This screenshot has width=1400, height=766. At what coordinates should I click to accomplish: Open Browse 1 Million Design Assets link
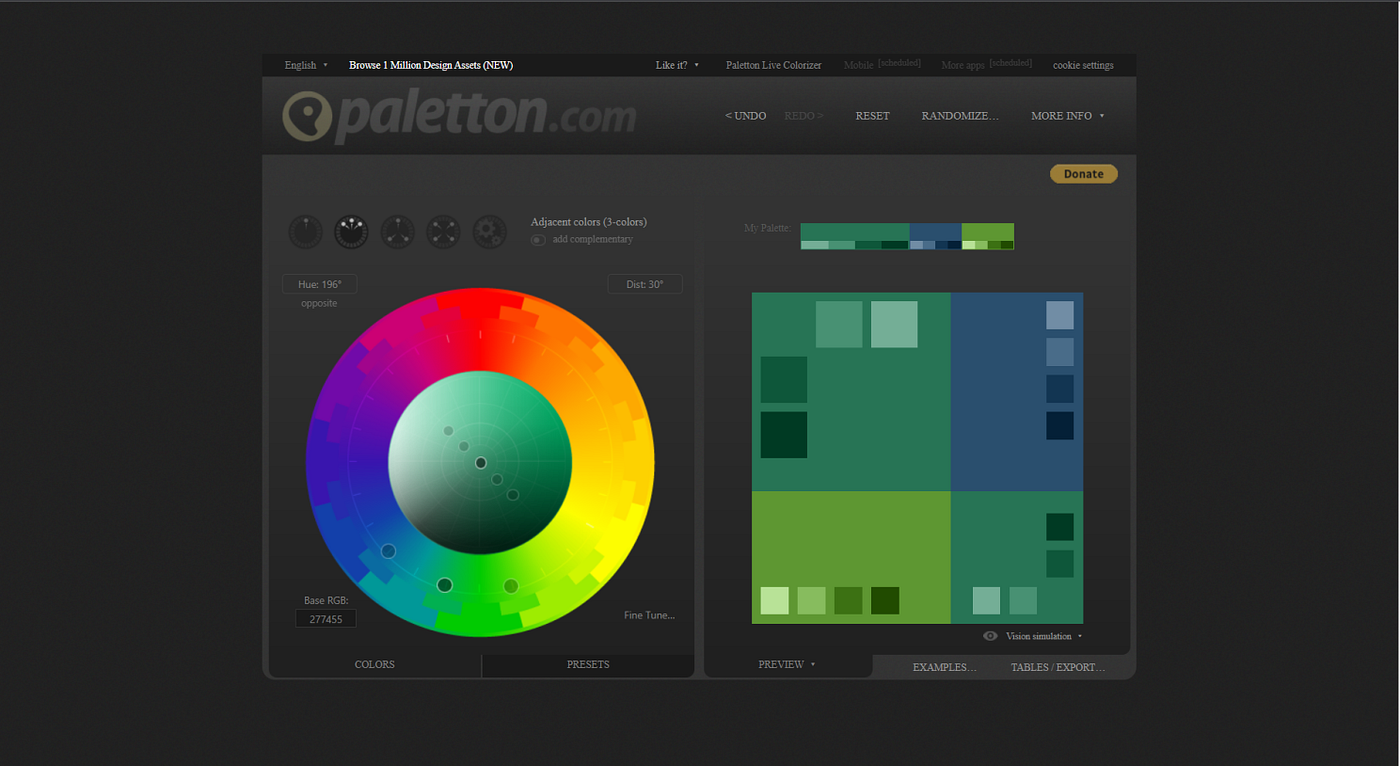point(431,65)
